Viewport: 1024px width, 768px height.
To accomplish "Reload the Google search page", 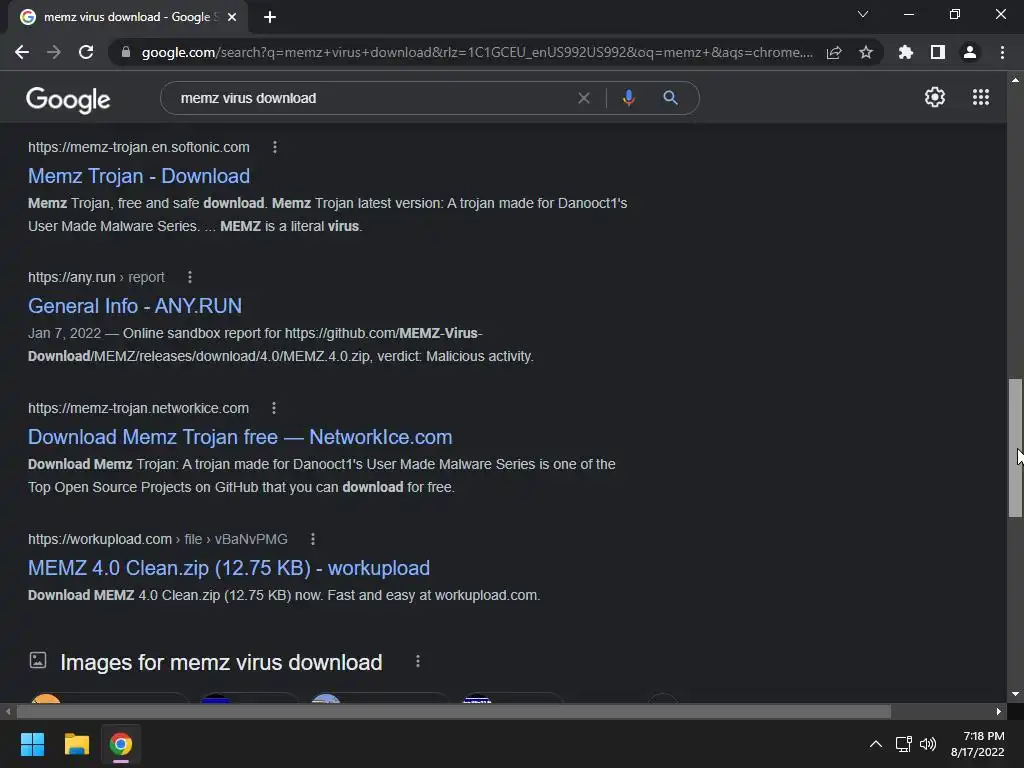I will (x=86, y=52).
